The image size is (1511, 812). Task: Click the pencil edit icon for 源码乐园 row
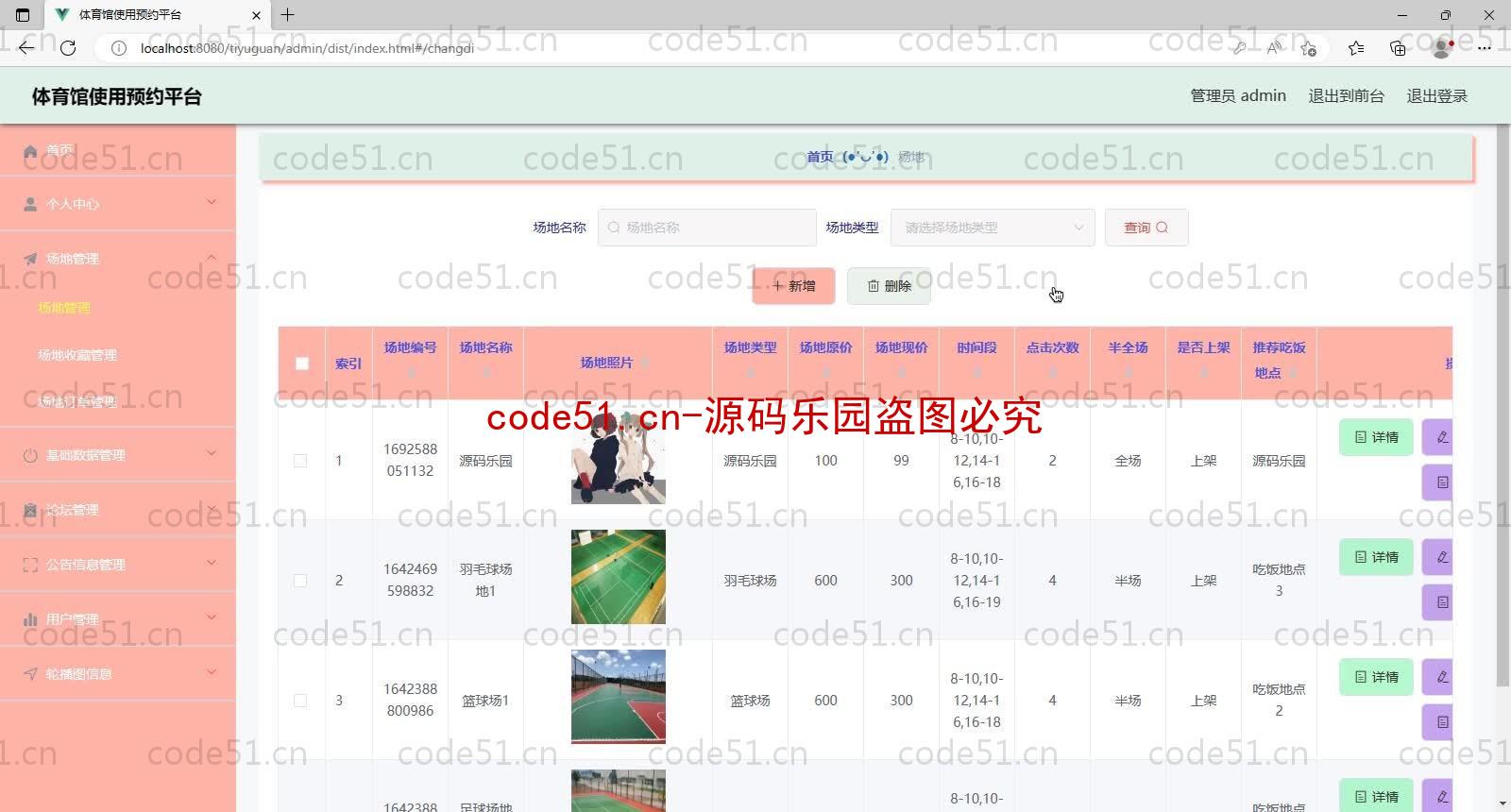click(1440, 437)
